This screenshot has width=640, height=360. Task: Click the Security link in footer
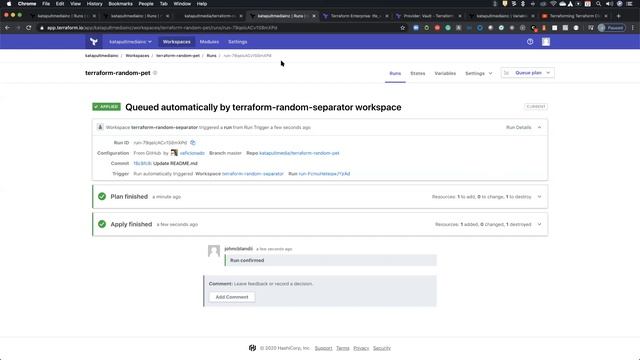coord(382,348)
